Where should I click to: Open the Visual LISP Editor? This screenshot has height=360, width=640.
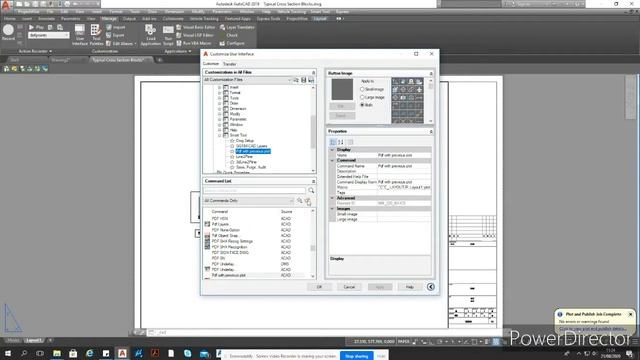195,35
